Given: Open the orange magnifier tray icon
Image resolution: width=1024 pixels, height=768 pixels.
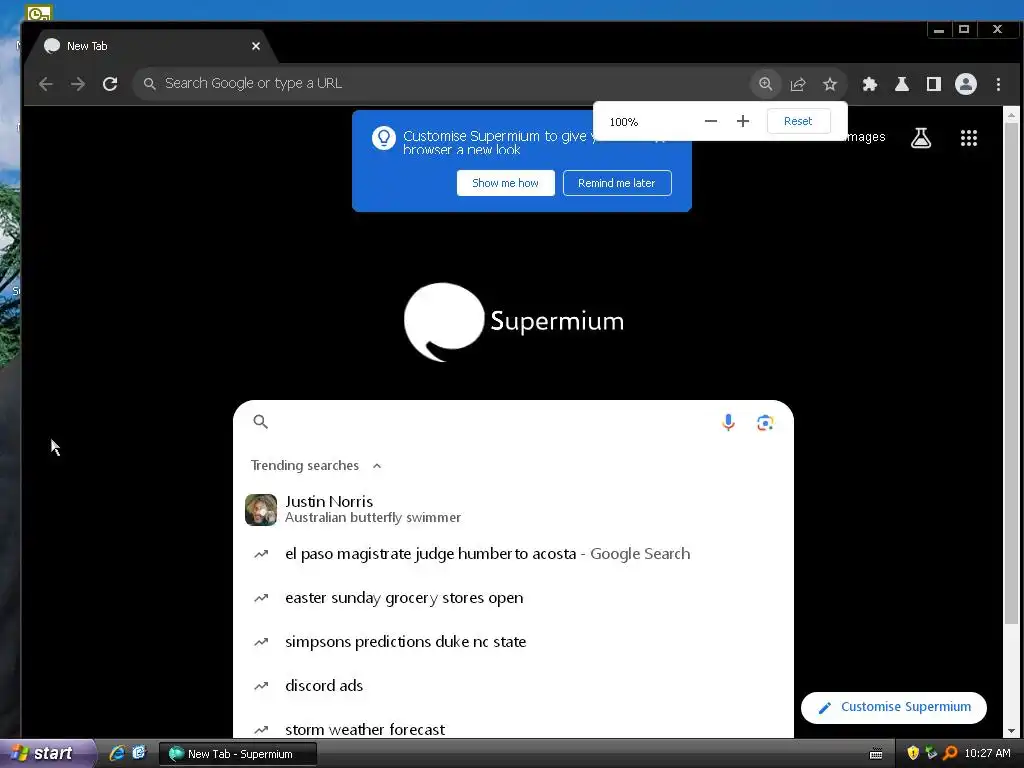Looking at the screenshot, I should (x=950, y=753).
